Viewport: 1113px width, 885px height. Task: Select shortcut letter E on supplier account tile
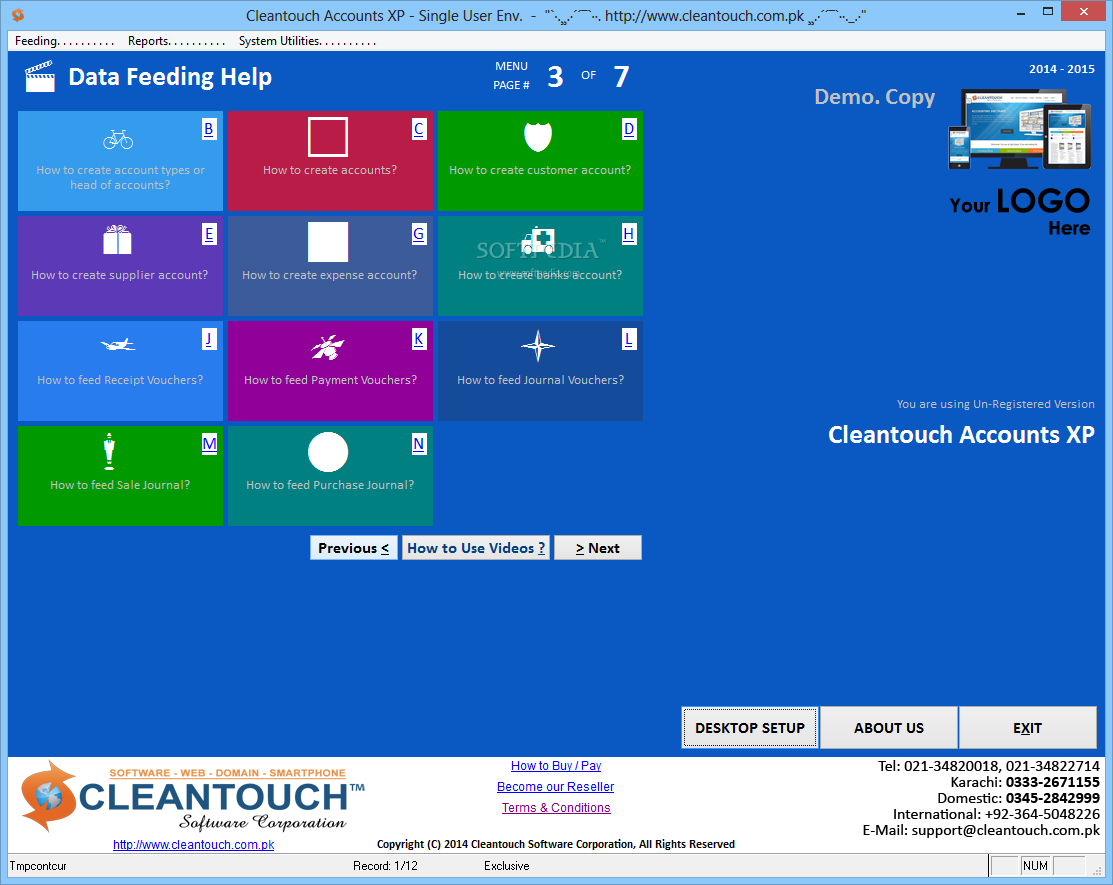209,234
